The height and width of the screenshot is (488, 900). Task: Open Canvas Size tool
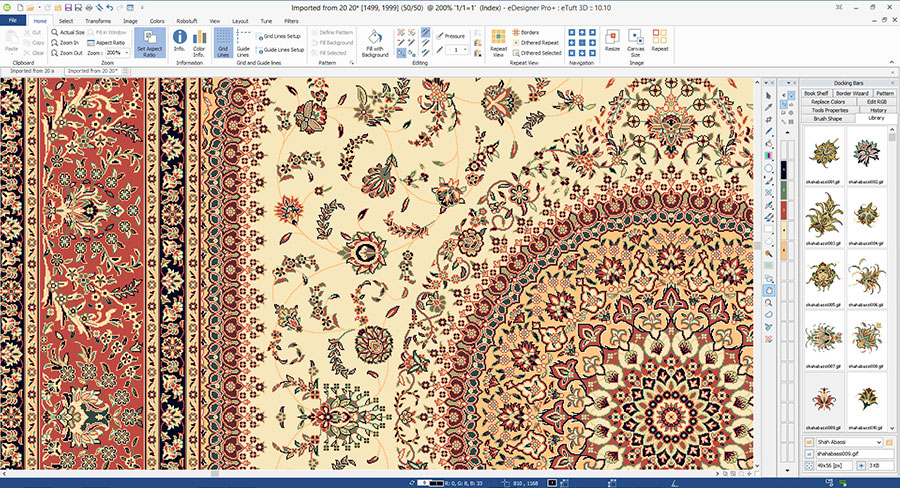635,43
